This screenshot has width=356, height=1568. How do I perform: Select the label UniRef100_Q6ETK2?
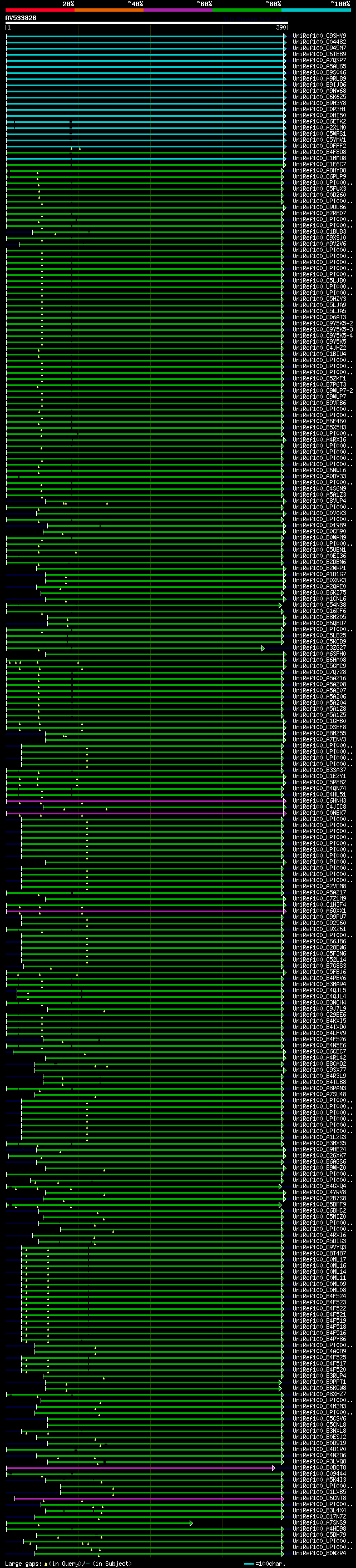[319, 121]
